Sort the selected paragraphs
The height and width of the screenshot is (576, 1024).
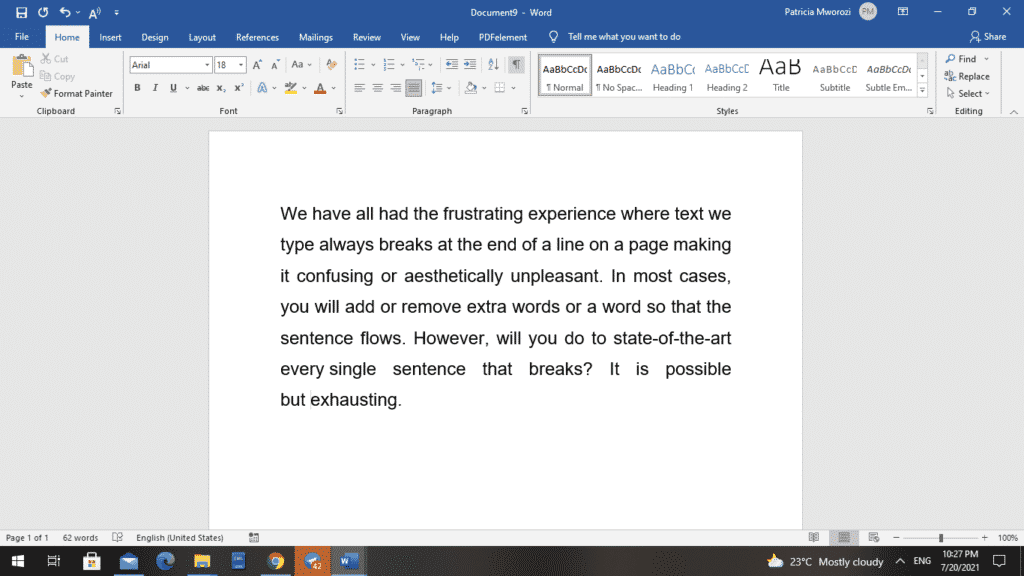point(493,64)
